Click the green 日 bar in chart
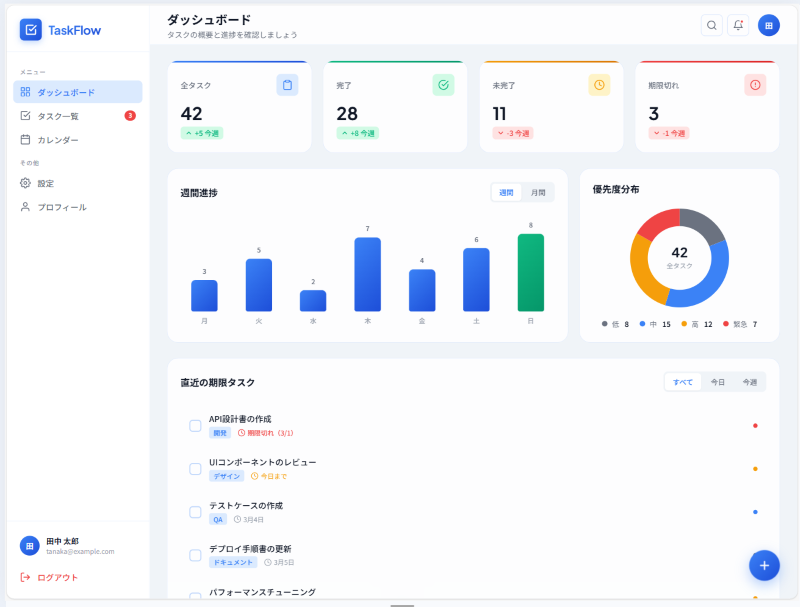This screenshot has height=607, width=800. [531, 272]
